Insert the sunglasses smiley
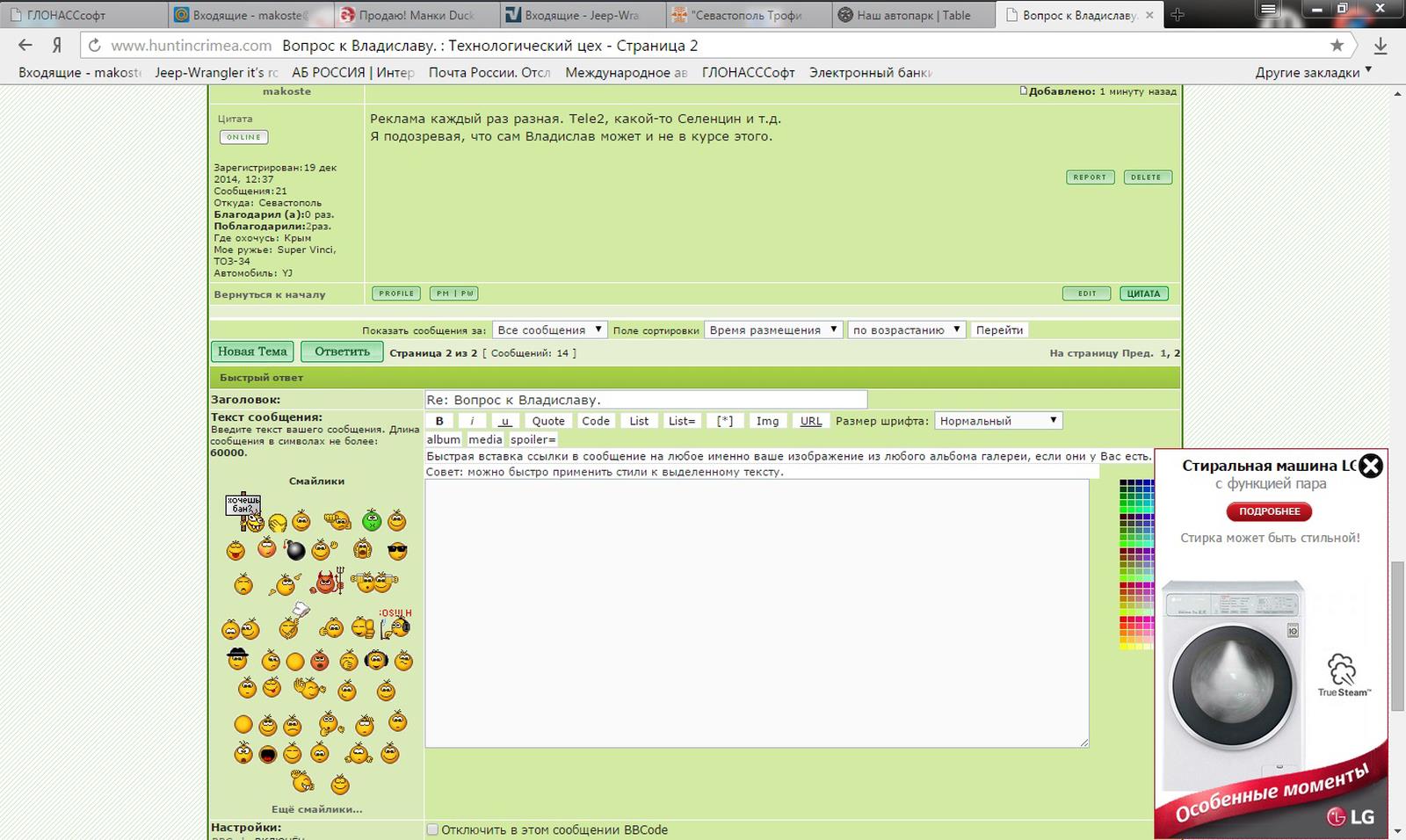Viewport: 1406px width, 840px height. pos(397,551)
